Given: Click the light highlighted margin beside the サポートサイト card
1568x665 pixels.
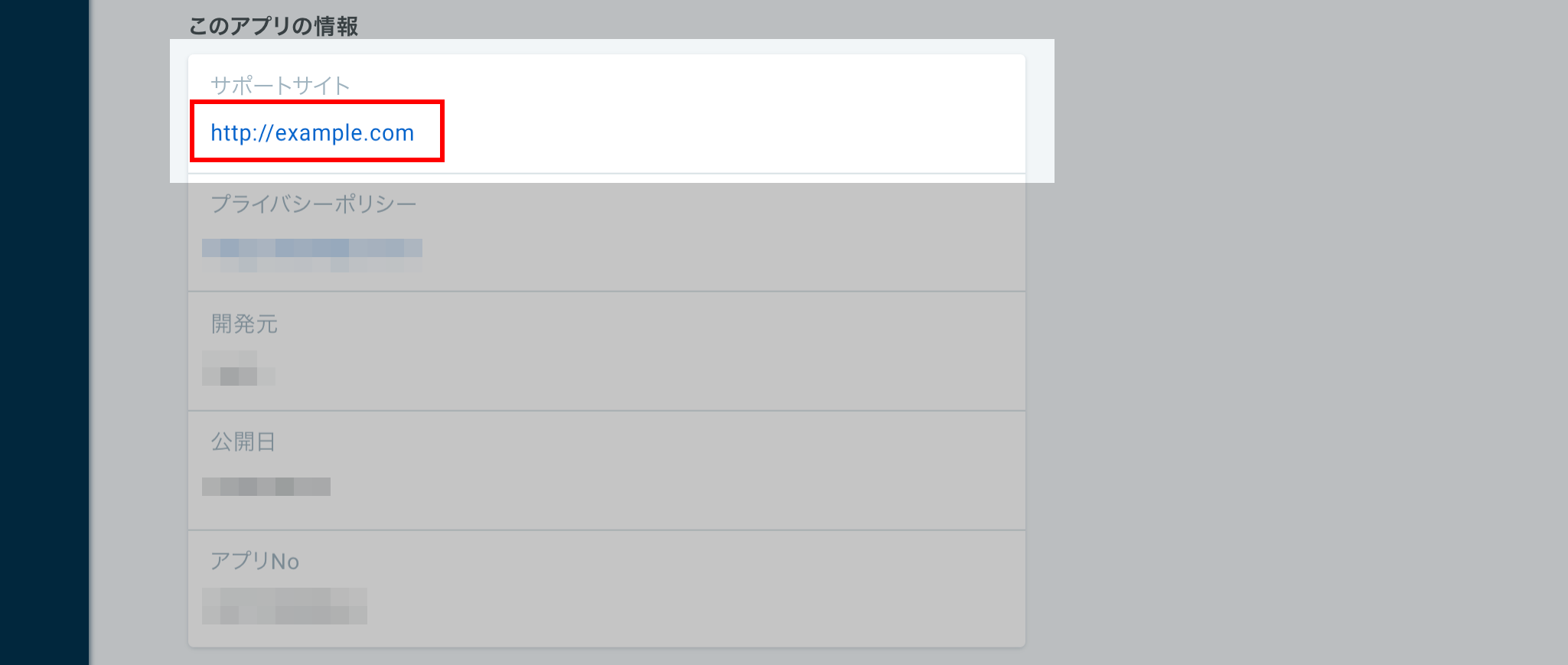Looking at the screenshot, I should (x=1040, y=111).
